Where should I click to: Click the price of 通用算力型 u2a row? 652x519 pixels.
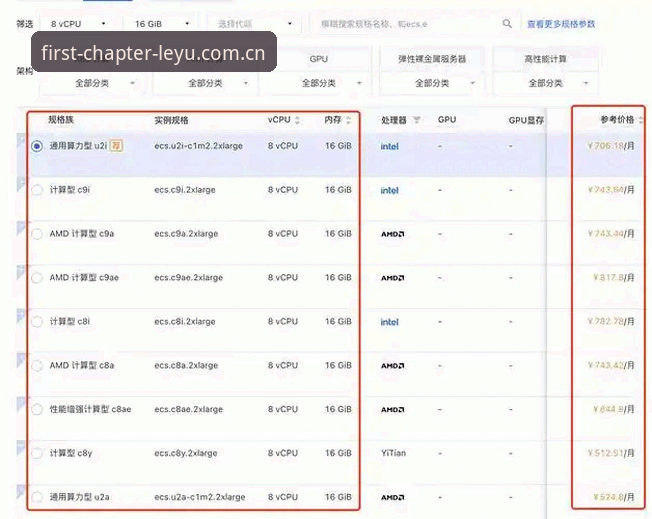pyautogui.click(x=614, y=497)
